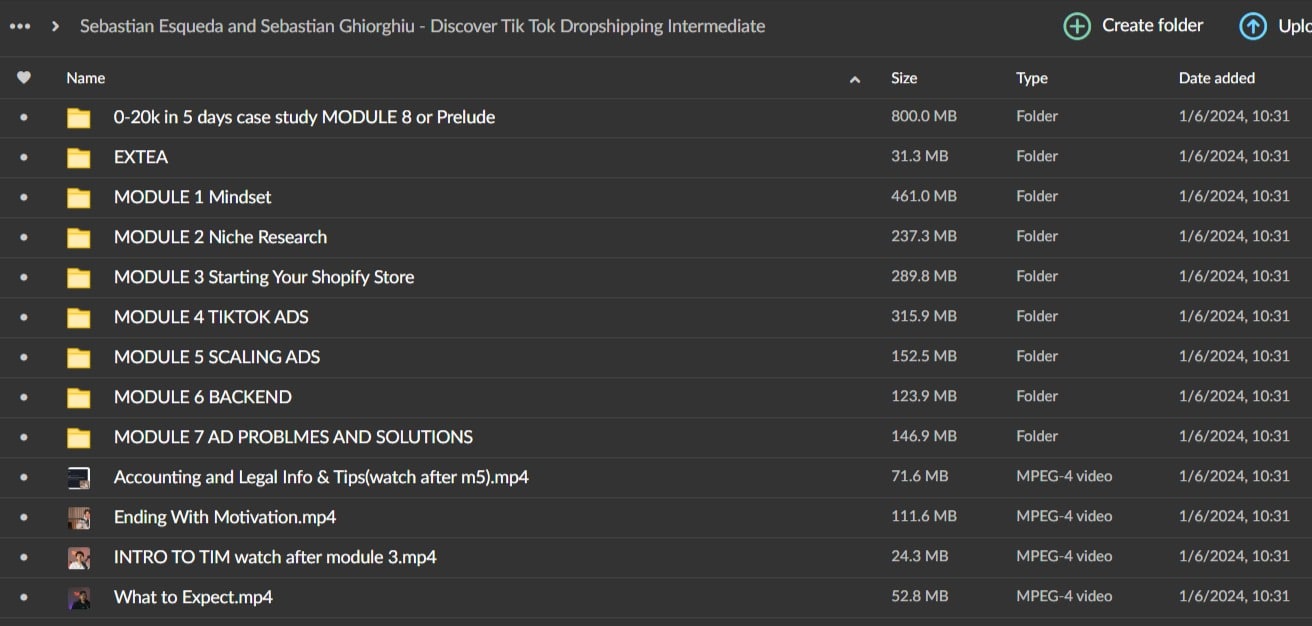Screen dimensions: 1312x626
Task: Open Ending With Motivation.mp4 video thumbnail
Action: 79,518
